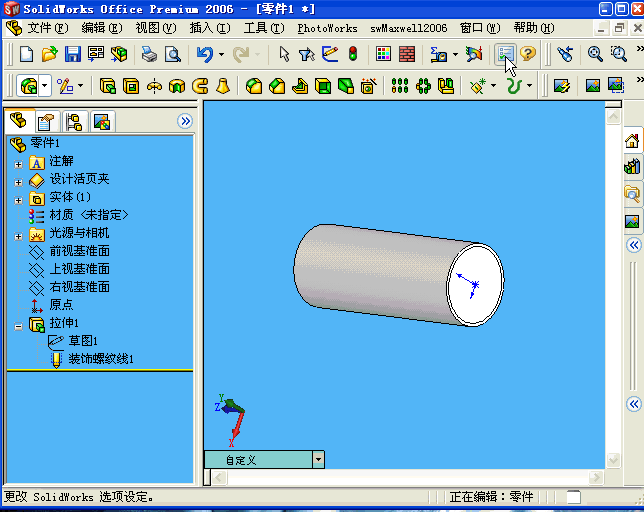Select the Extruded Cut feature icon

click(x=131, y=86)
